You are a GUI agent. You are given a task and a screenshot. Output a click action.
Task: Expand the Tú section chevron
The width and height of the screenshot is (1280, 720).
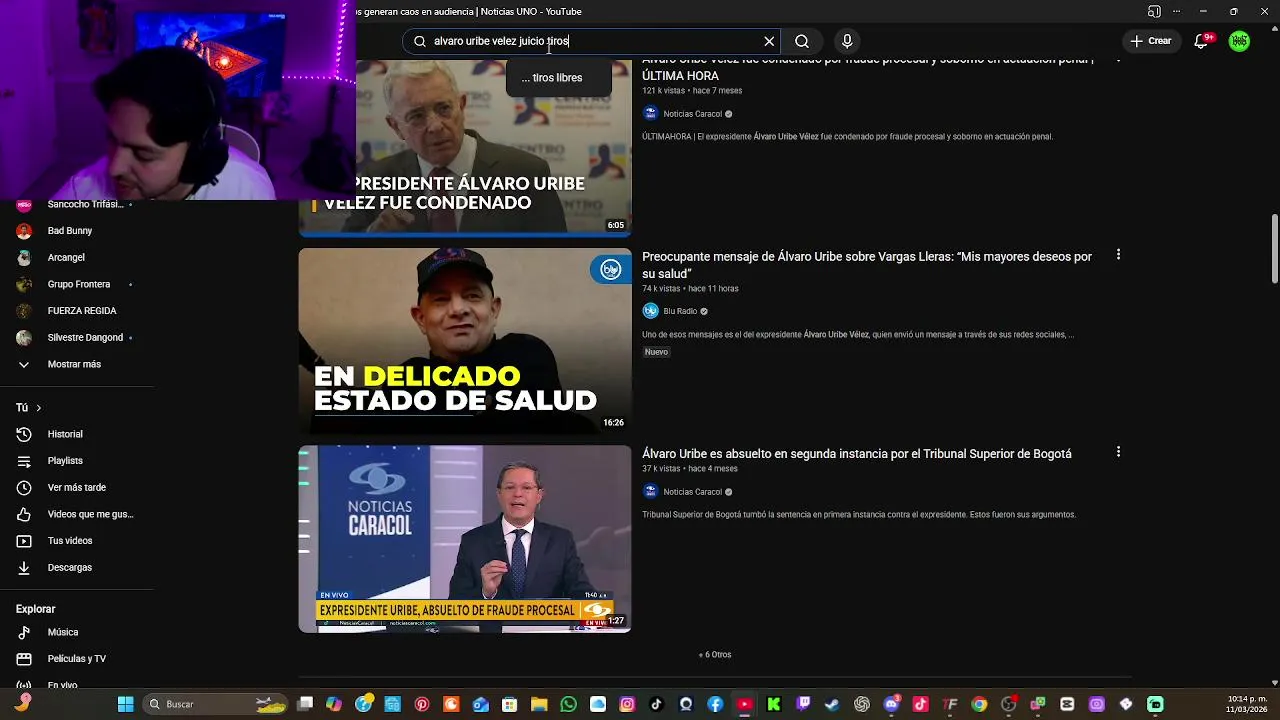point(38,408)
